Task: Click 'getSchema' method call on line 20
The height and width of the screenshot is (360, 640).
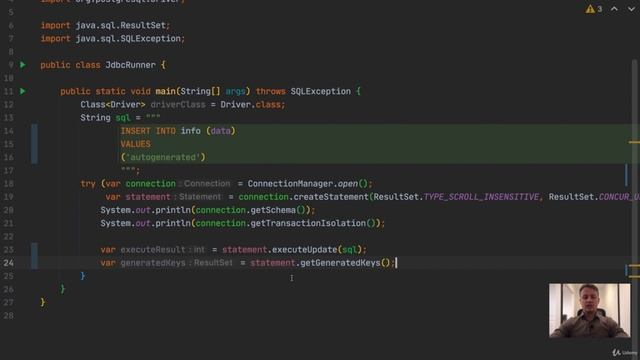Action: (x=273, y=210)
